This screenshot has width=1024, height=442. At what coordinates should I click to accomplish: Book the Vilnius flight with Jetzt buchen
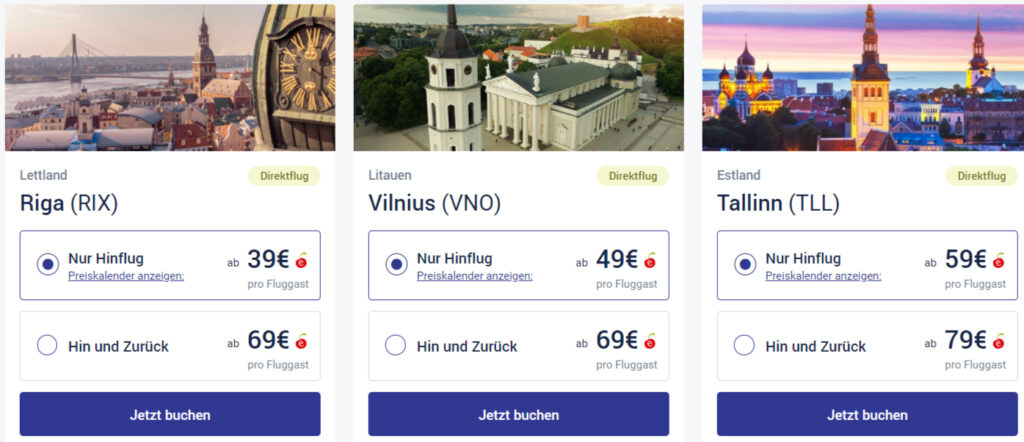[518, 414]
